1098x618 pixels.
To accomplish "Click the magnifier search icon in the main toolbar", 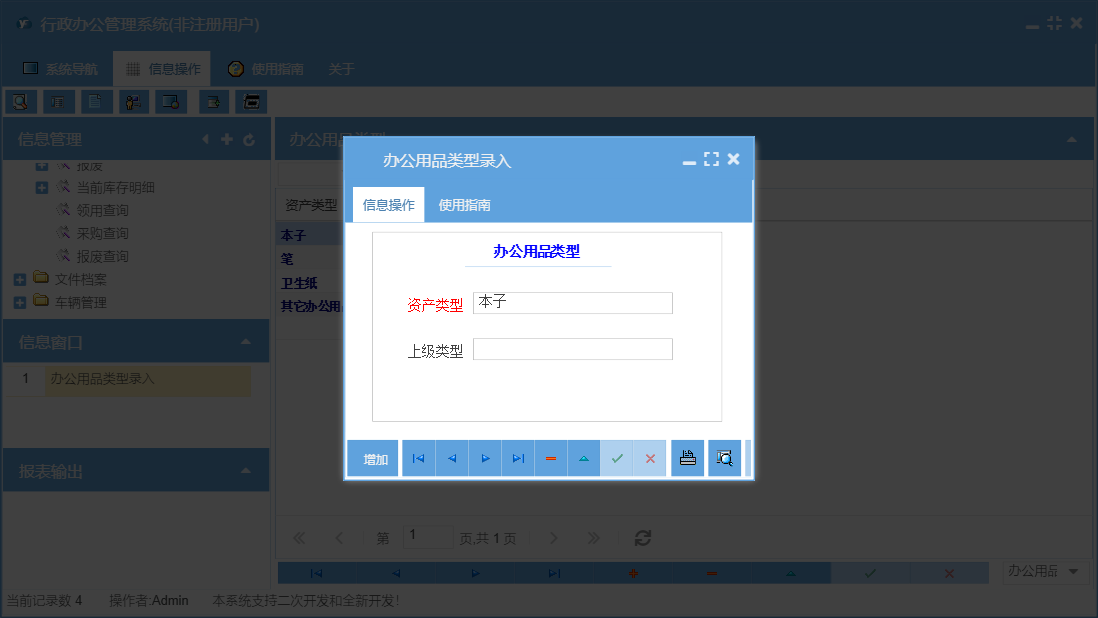I will click(x=21, y=101).
